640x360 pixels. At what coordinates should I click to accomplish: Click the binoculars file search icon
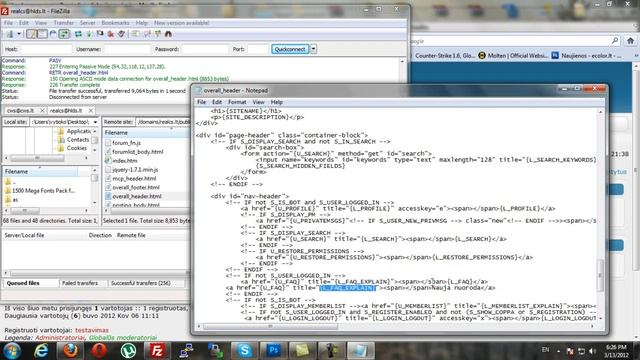tap(168, 34)
